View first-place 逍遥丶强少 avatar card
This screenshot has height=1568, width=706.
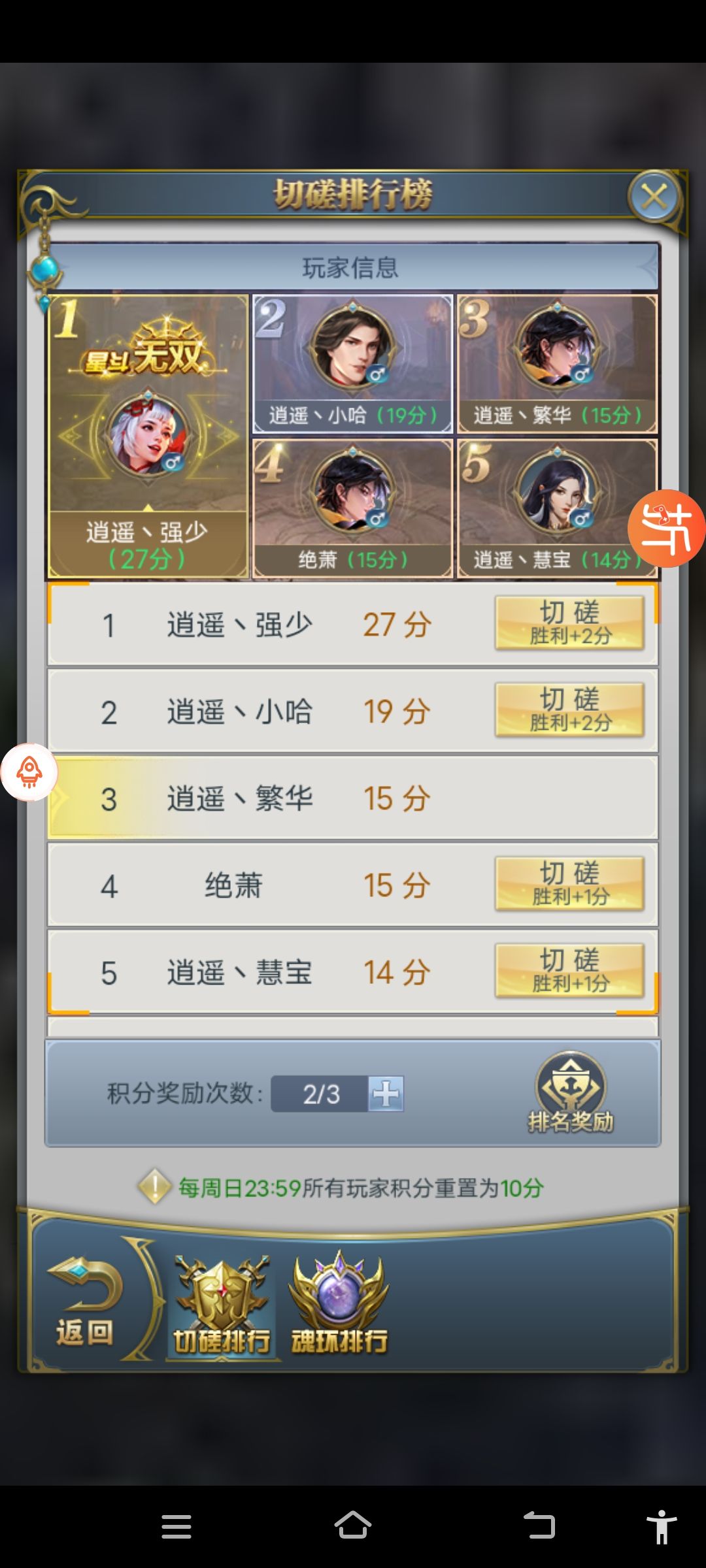pyautogui.click(x=148, y=436)
